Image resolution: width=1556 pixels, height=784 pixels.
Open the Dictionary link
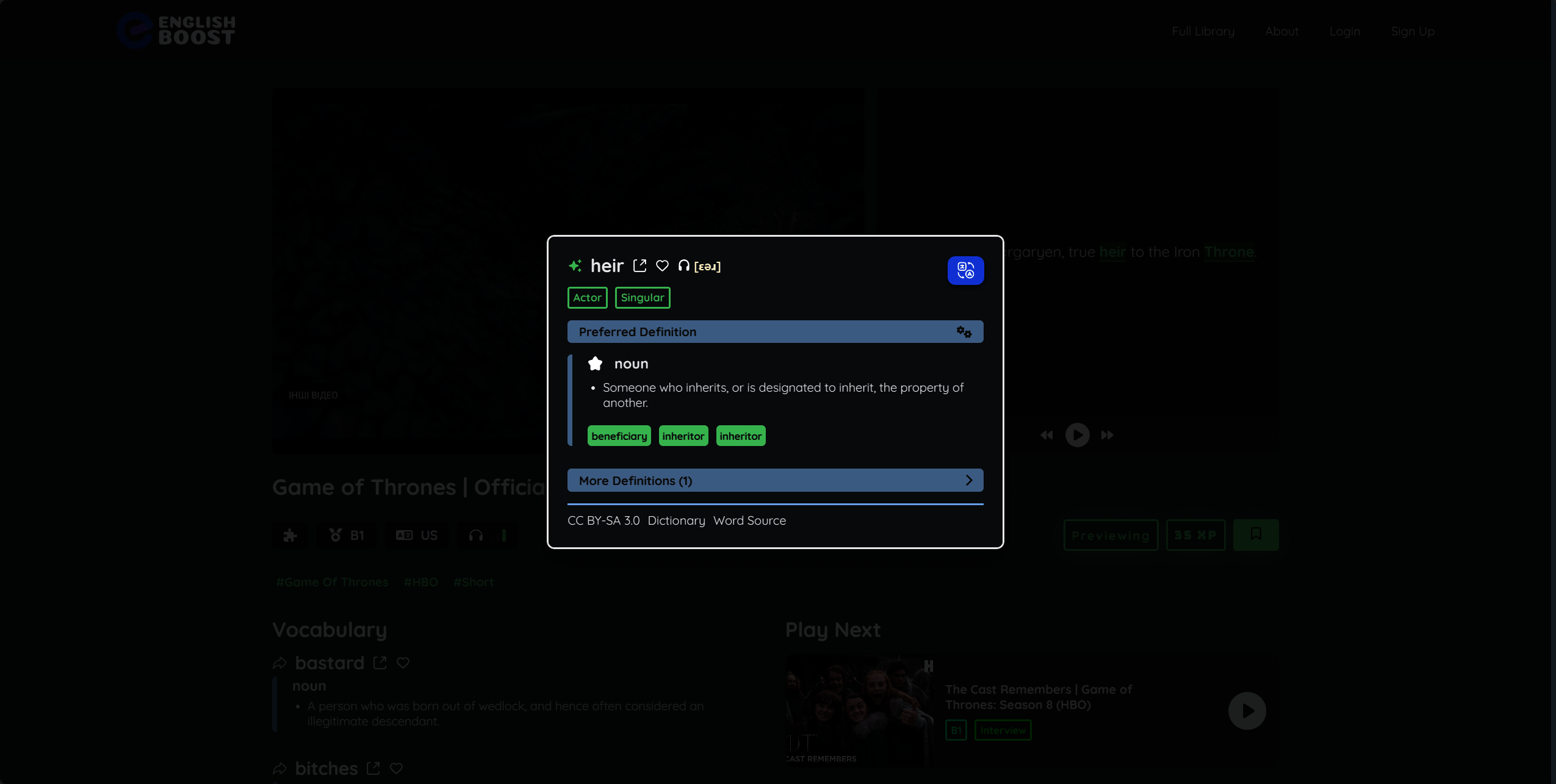point(676,521)
